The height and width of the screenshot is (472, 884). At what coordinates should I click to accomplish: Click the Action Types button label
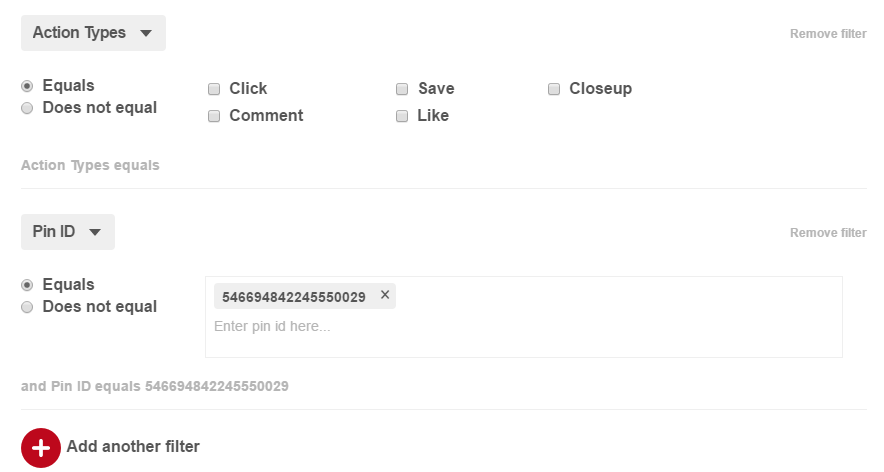(79, 33)
